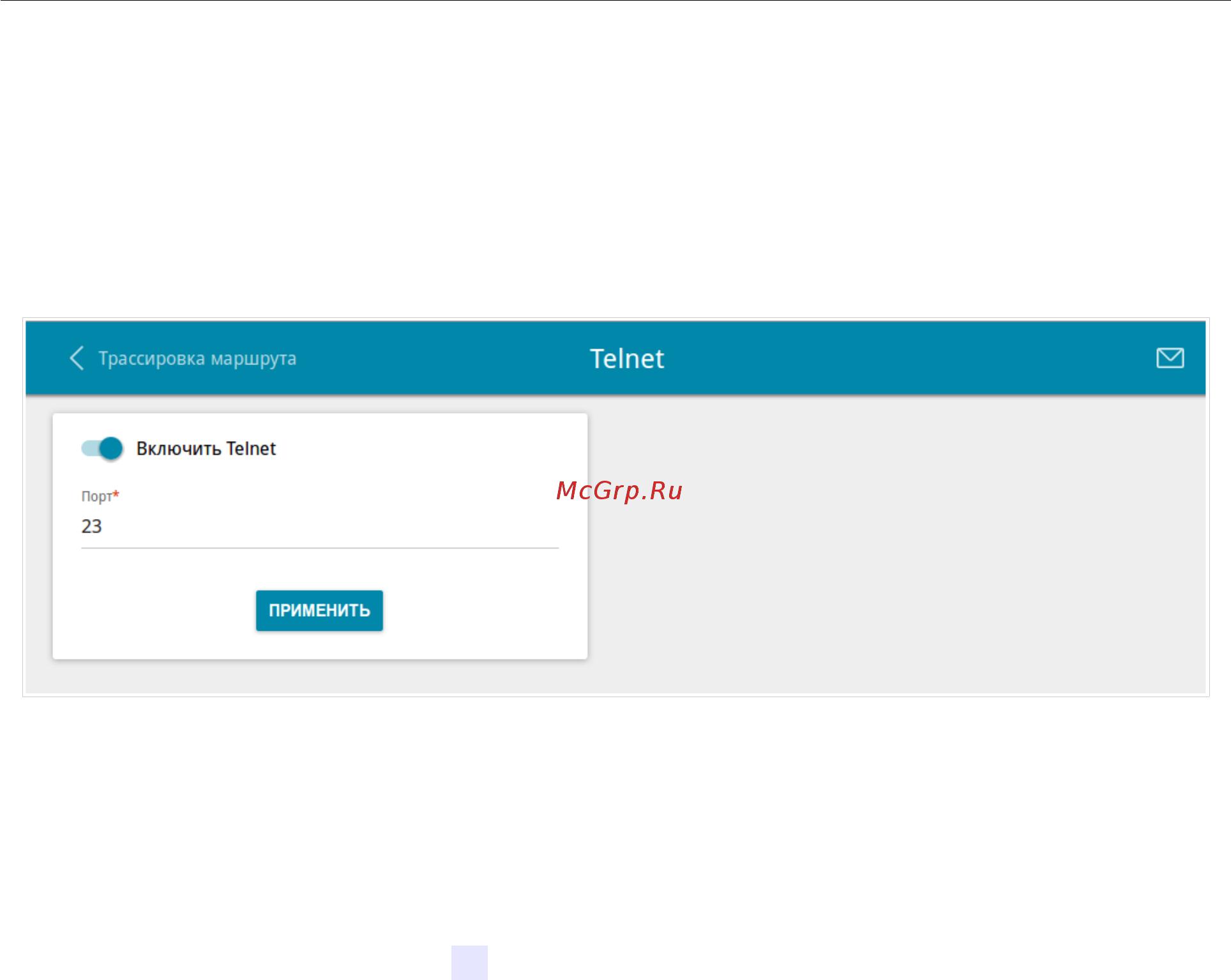Click the Порт field label
Image resolution: width=1231 pixels, height=980 pixels.
tap(100, 496)
